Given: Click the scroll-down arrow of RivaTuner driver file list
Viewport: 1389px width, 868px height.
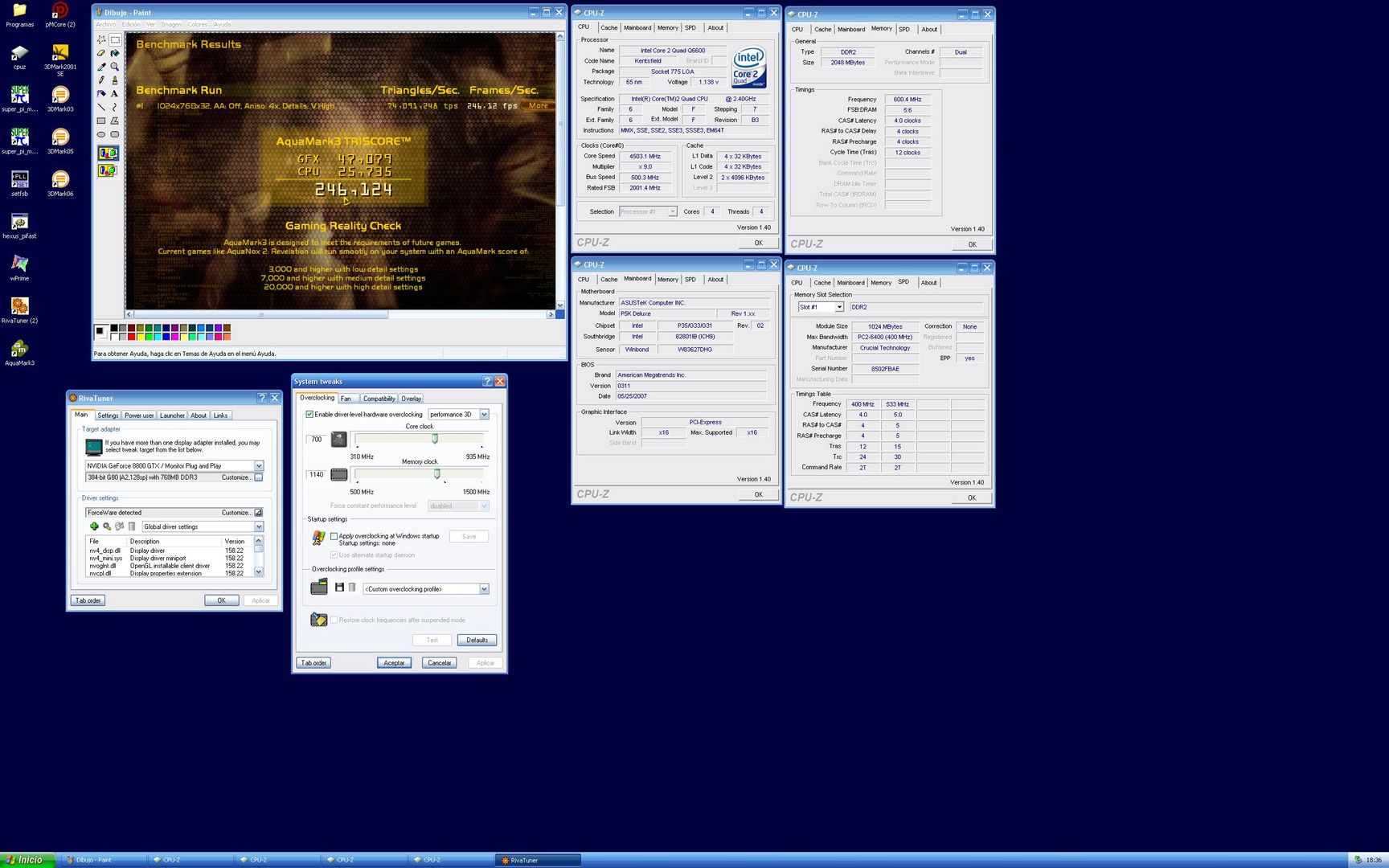Looking at the screenshot, I should (x=259, y=572).
